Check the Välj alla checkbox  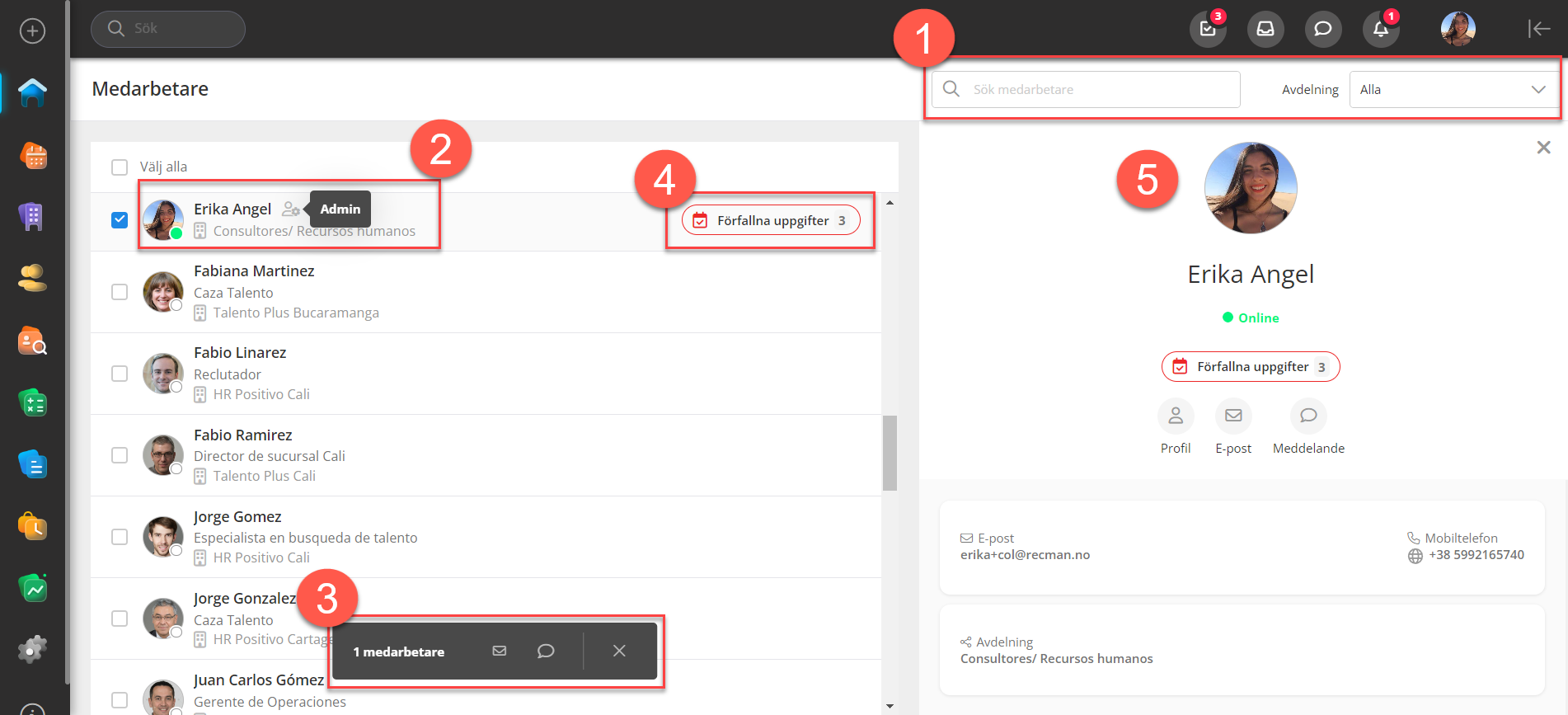(x=120, y=167)
